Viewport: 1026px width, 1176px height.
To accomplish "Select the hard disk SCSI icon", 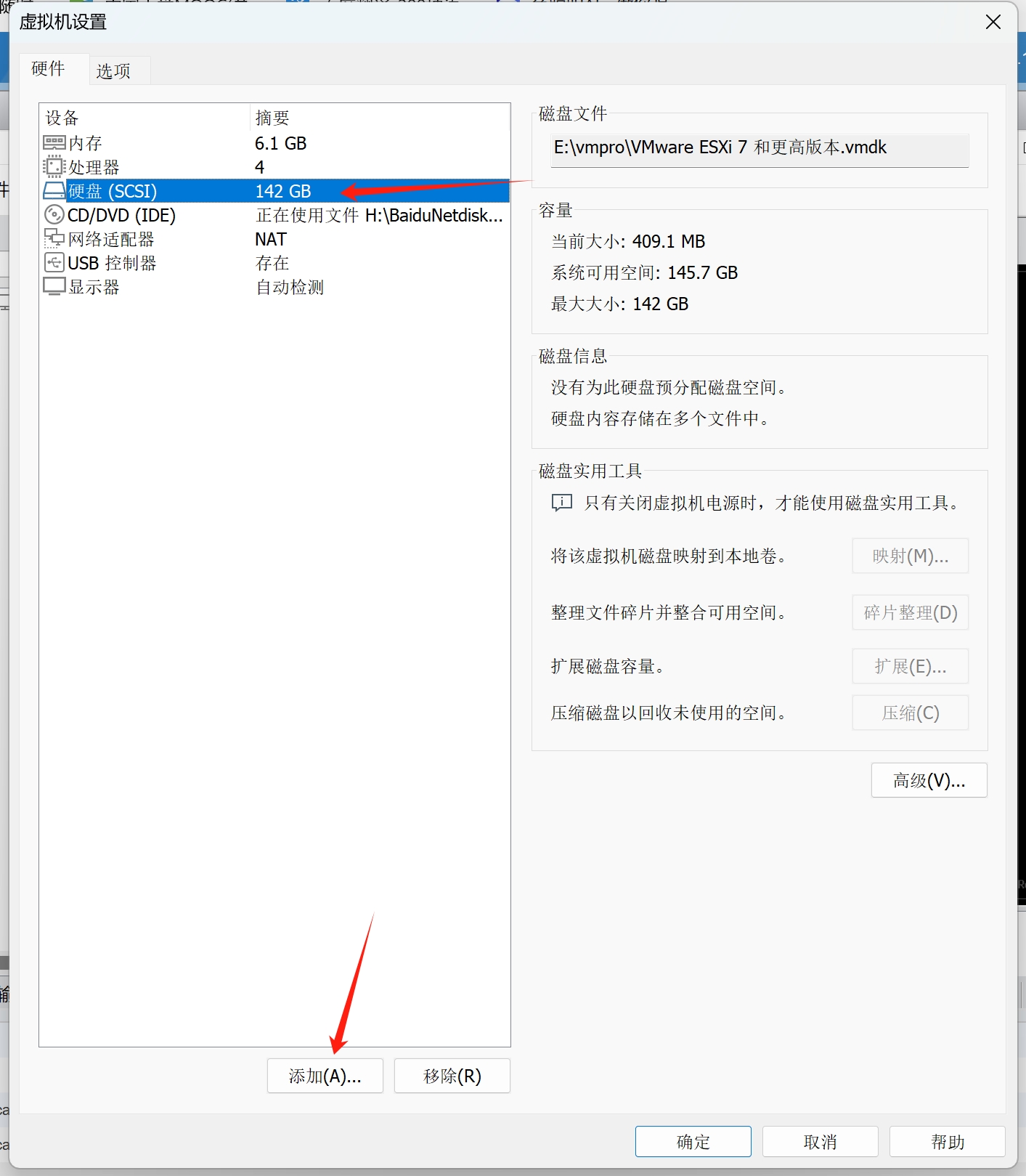I will pyautogui.click(x=54, y=191).
